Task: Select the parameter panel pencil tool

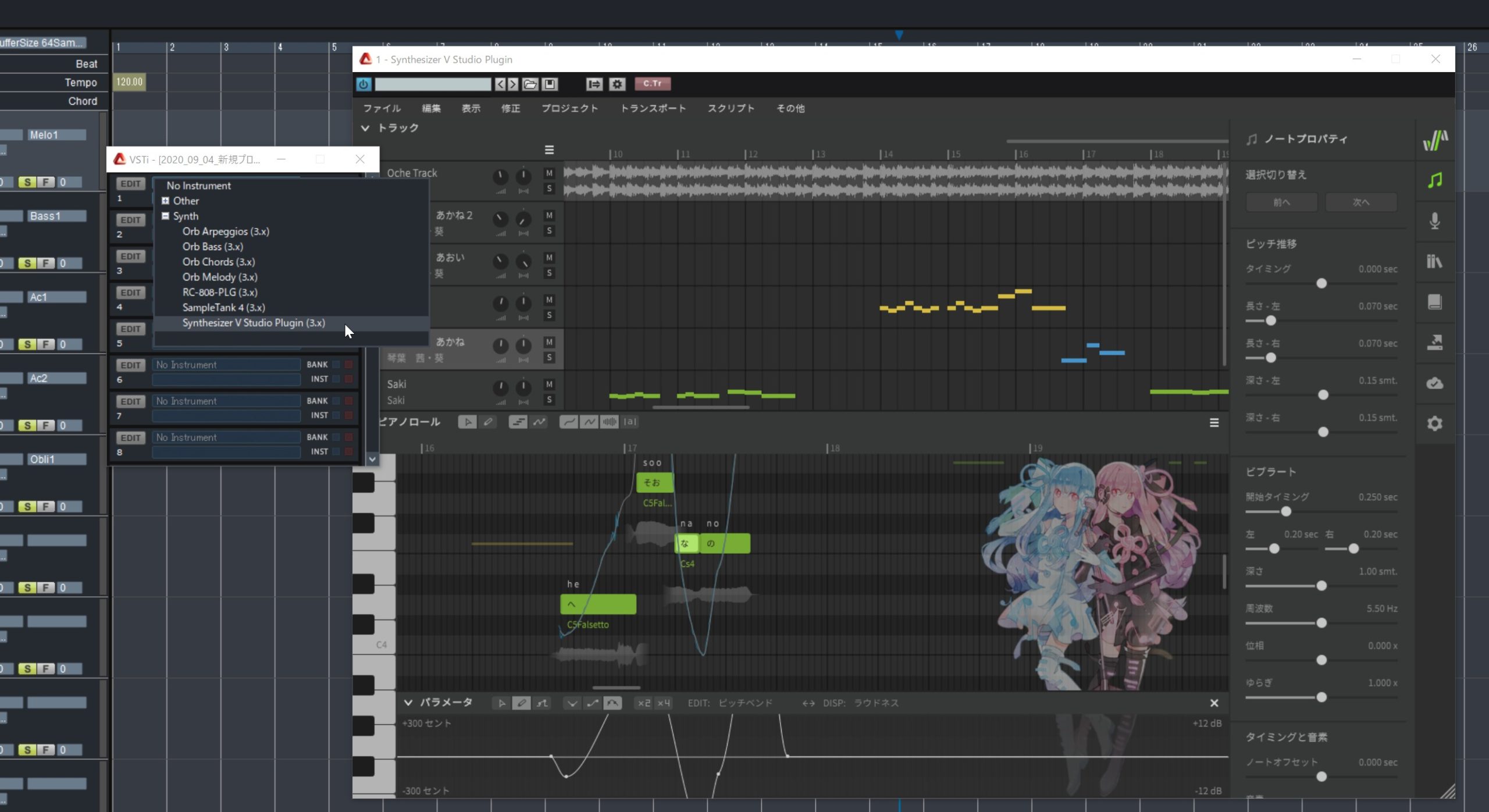Action: (522, 703)
